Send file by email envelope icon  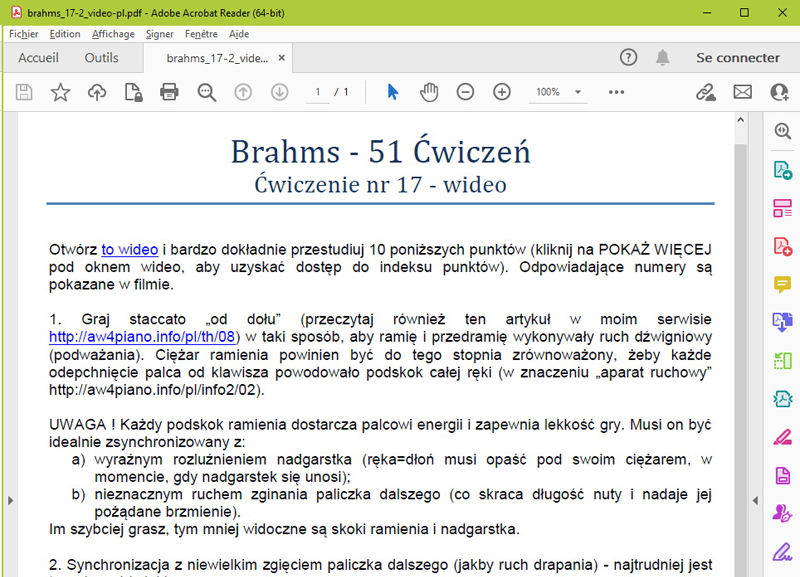pyautogui.click(x=742, y=92)
